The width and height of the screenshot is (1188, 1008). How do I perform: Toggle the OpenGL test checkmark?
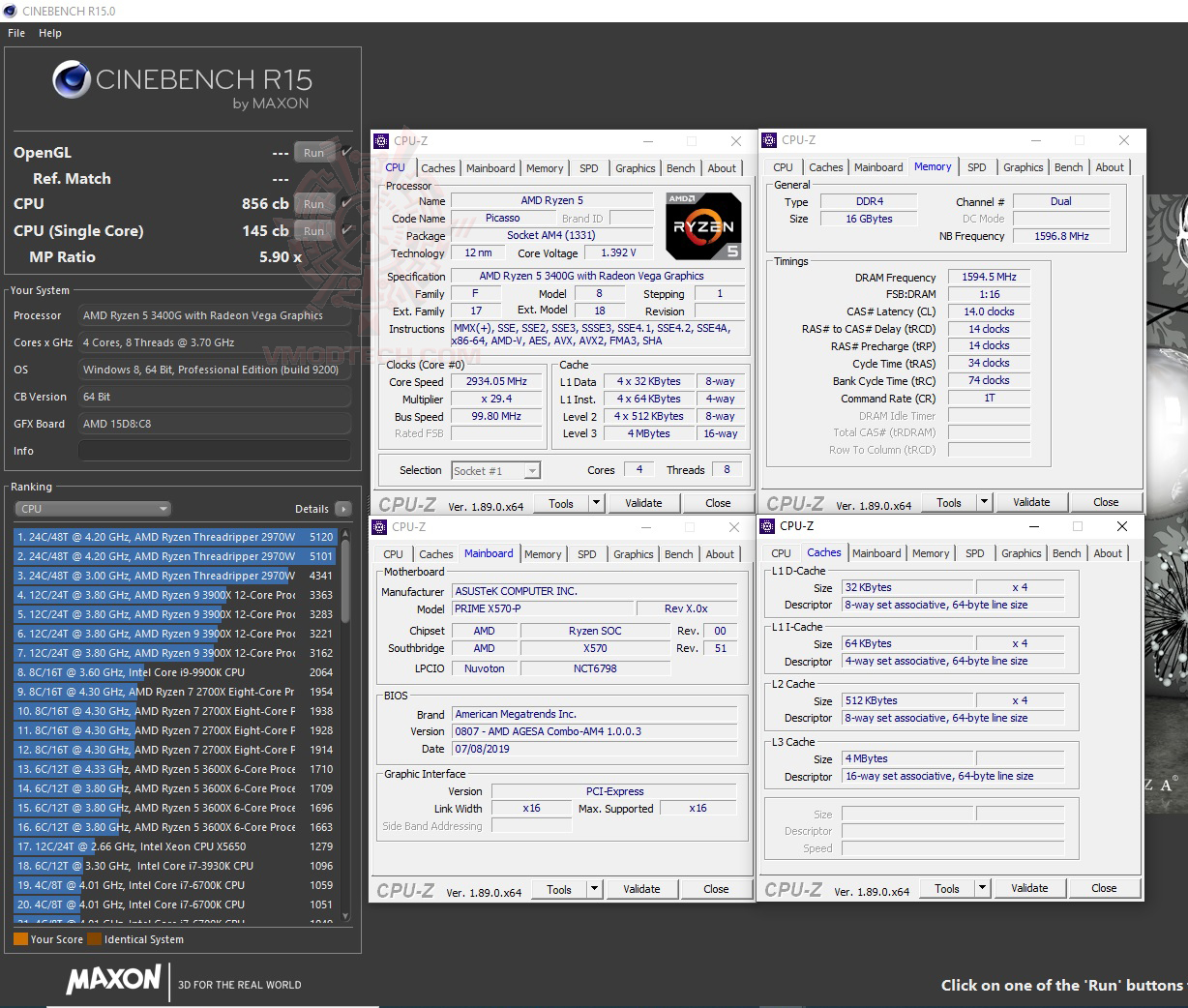tap(345, 151)
